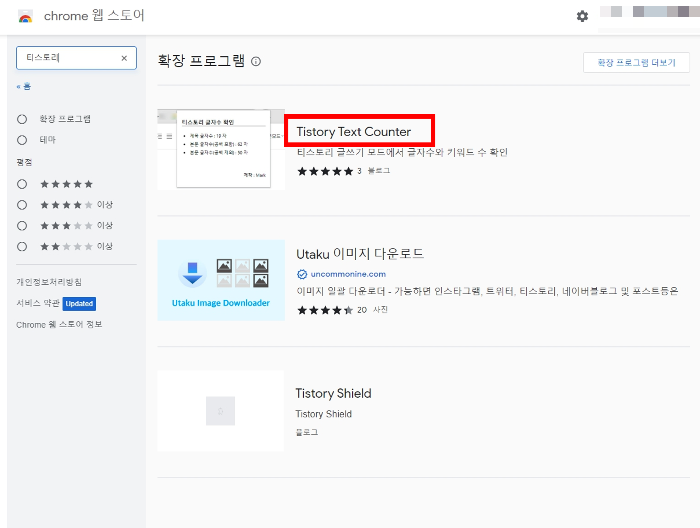Open the Tistory Shield extension title
Viewport: 700px width, 528px height.
333,393
